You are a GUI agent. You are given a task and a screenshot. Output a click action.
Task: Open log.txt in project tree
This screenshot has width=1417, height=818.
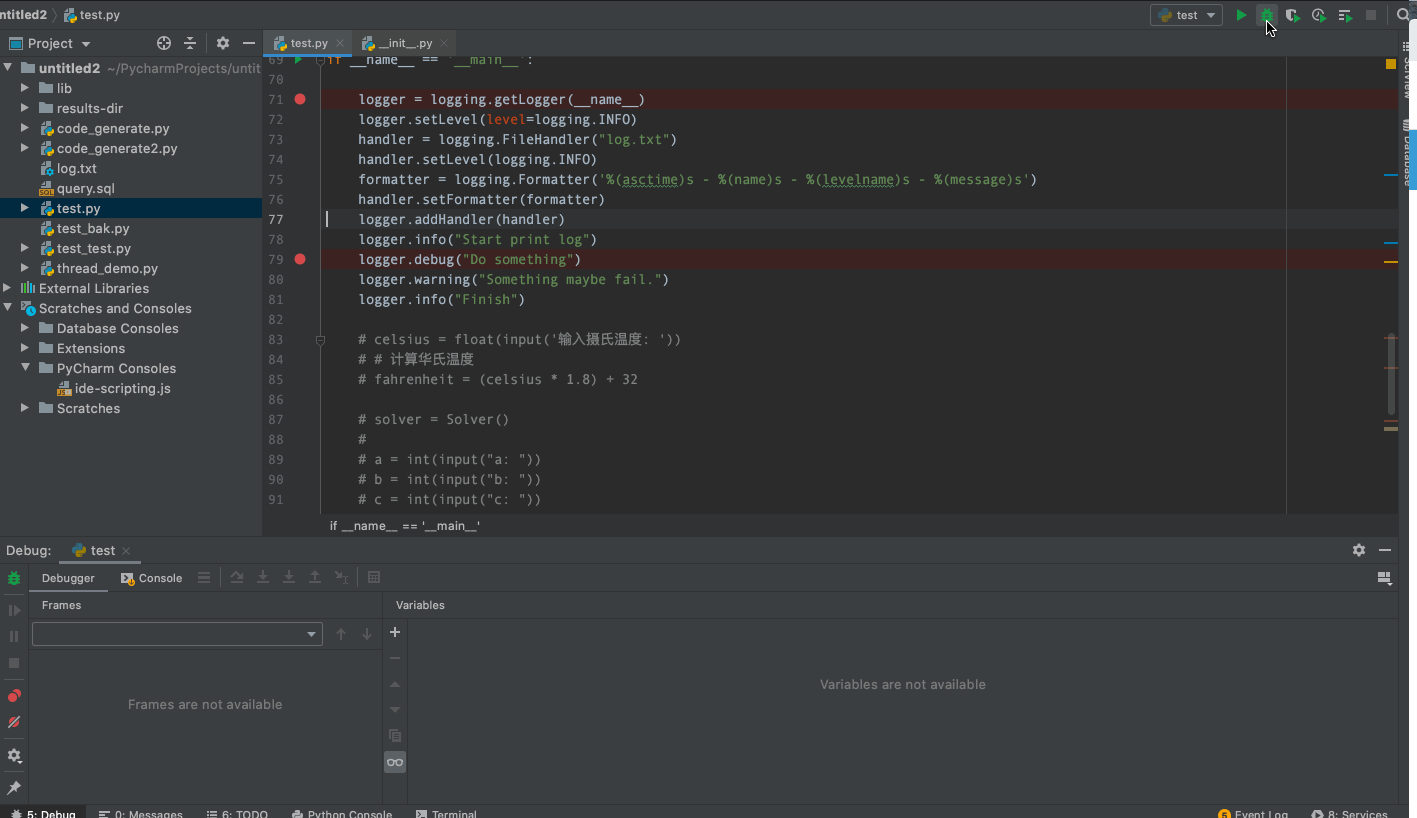coord(77,168)
